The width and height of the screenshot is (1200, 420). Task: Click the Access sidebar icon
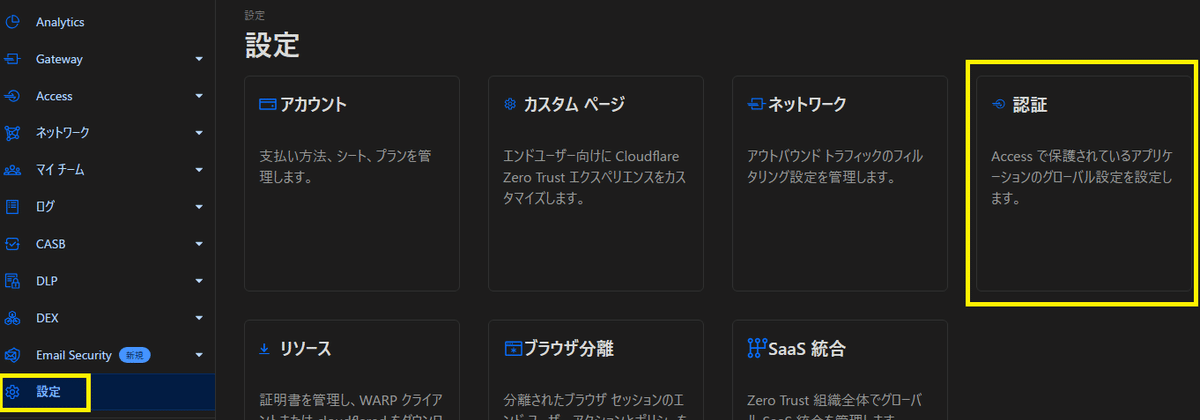pyautogui.click(x=13, y=96)
